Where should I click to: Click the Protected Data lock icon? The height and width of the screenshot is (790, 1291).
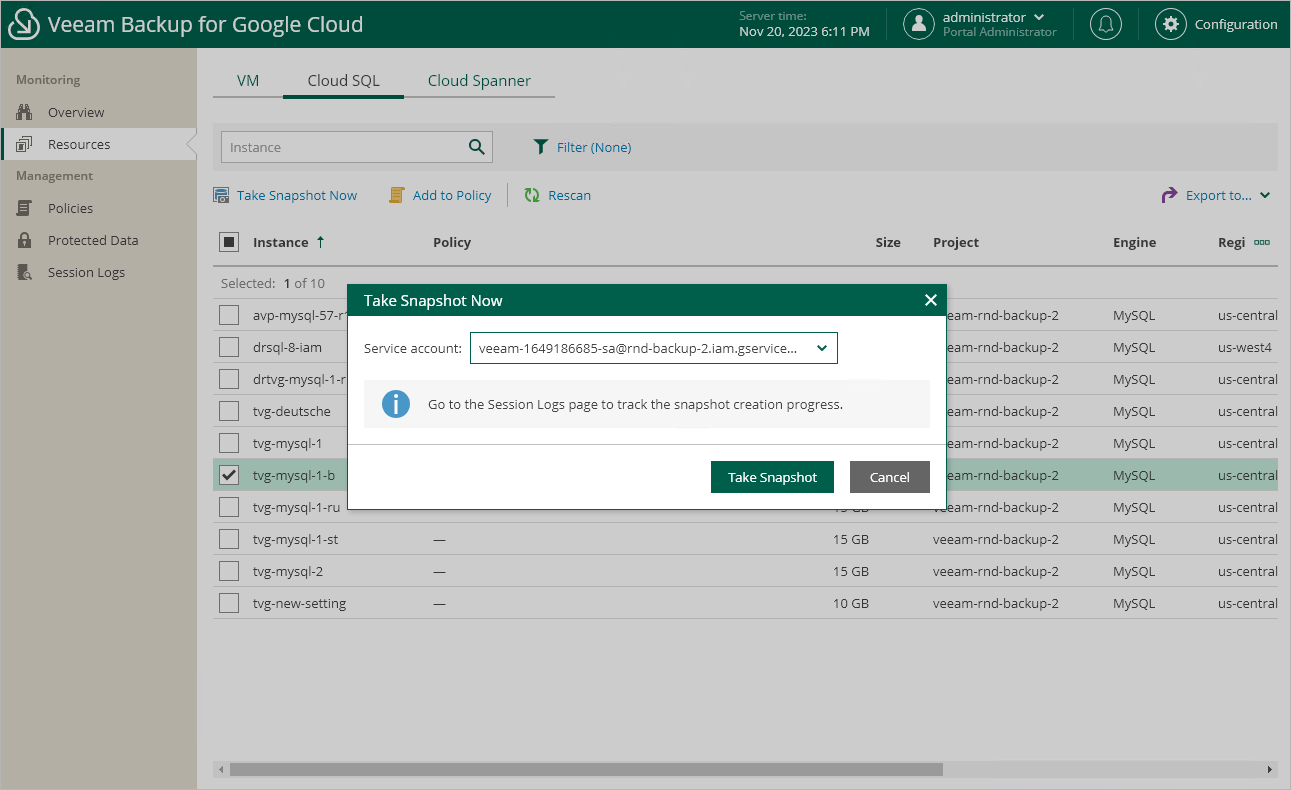[x=25, y=240]
